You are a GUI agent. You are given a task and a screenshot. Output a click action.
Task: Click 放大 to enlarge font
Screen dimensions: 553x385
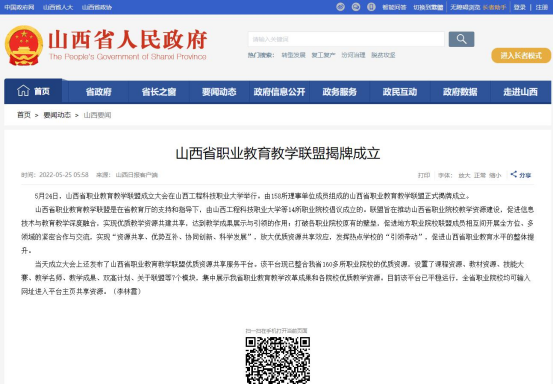coord(464,175)
